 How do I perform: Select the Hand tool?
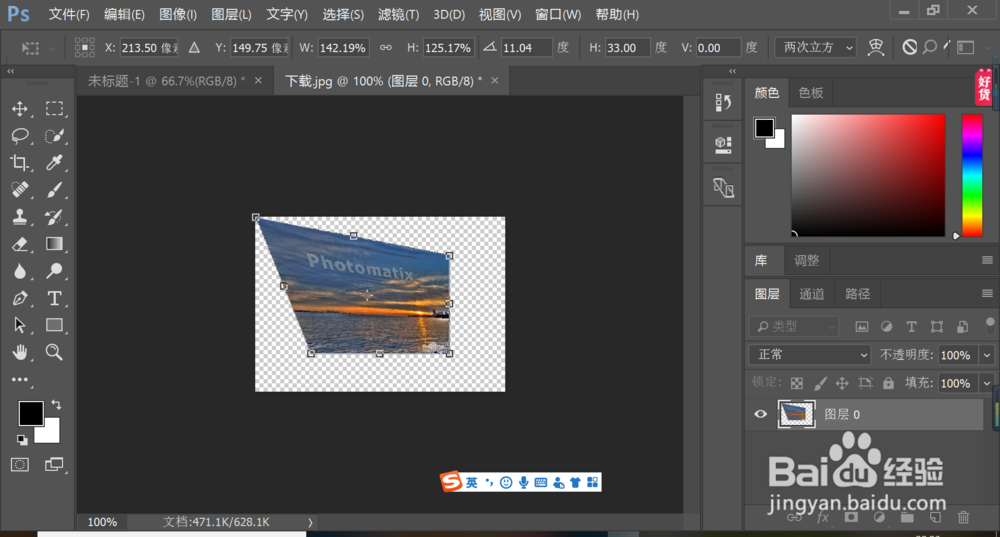point(20,352)
